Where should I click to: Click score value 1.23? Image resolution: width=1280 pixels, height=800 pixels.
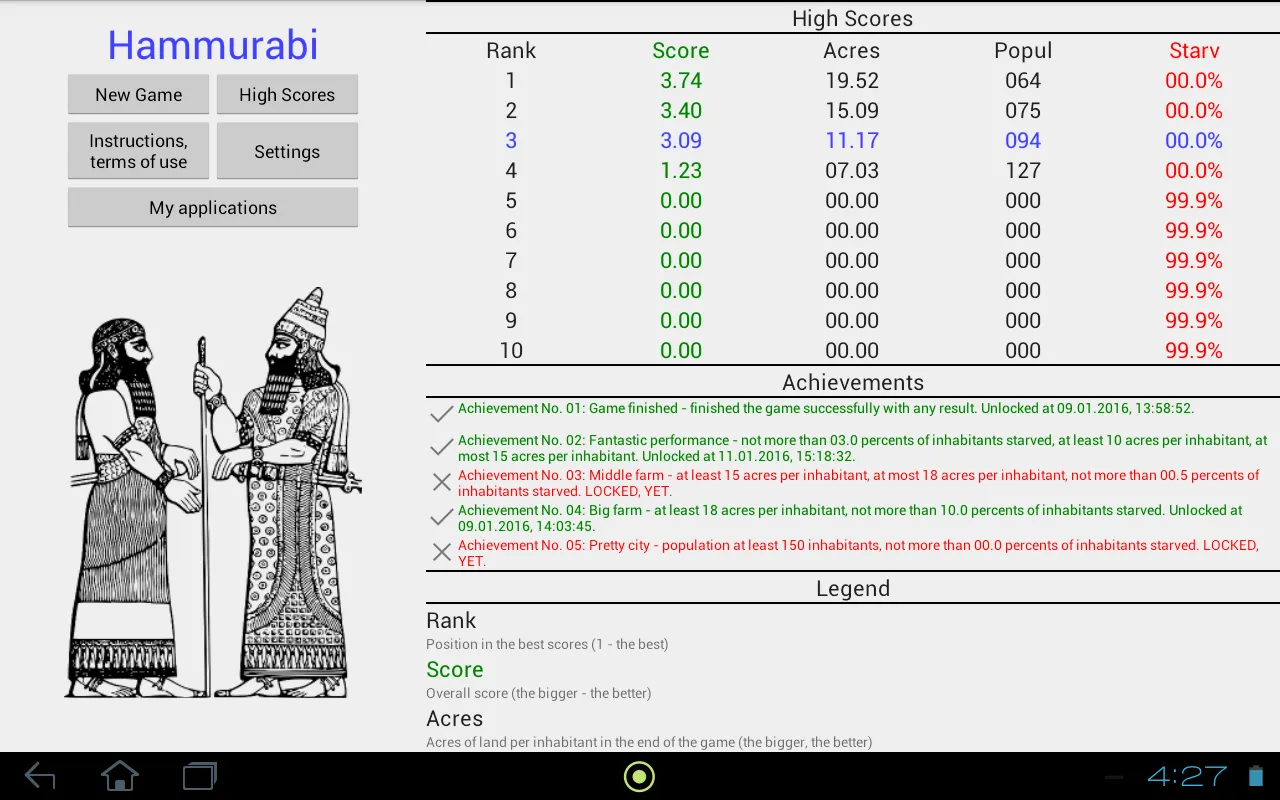click(x=681, y=171)
